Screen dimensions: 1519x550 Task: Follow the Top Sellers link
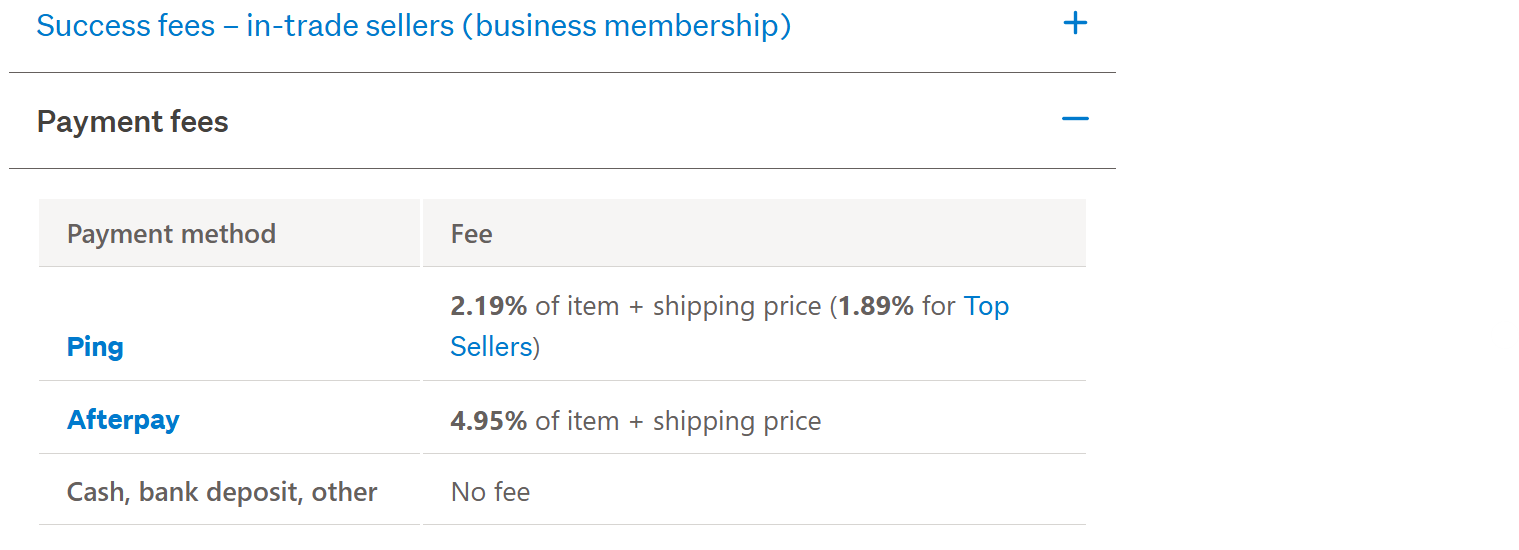pos(986,306)
